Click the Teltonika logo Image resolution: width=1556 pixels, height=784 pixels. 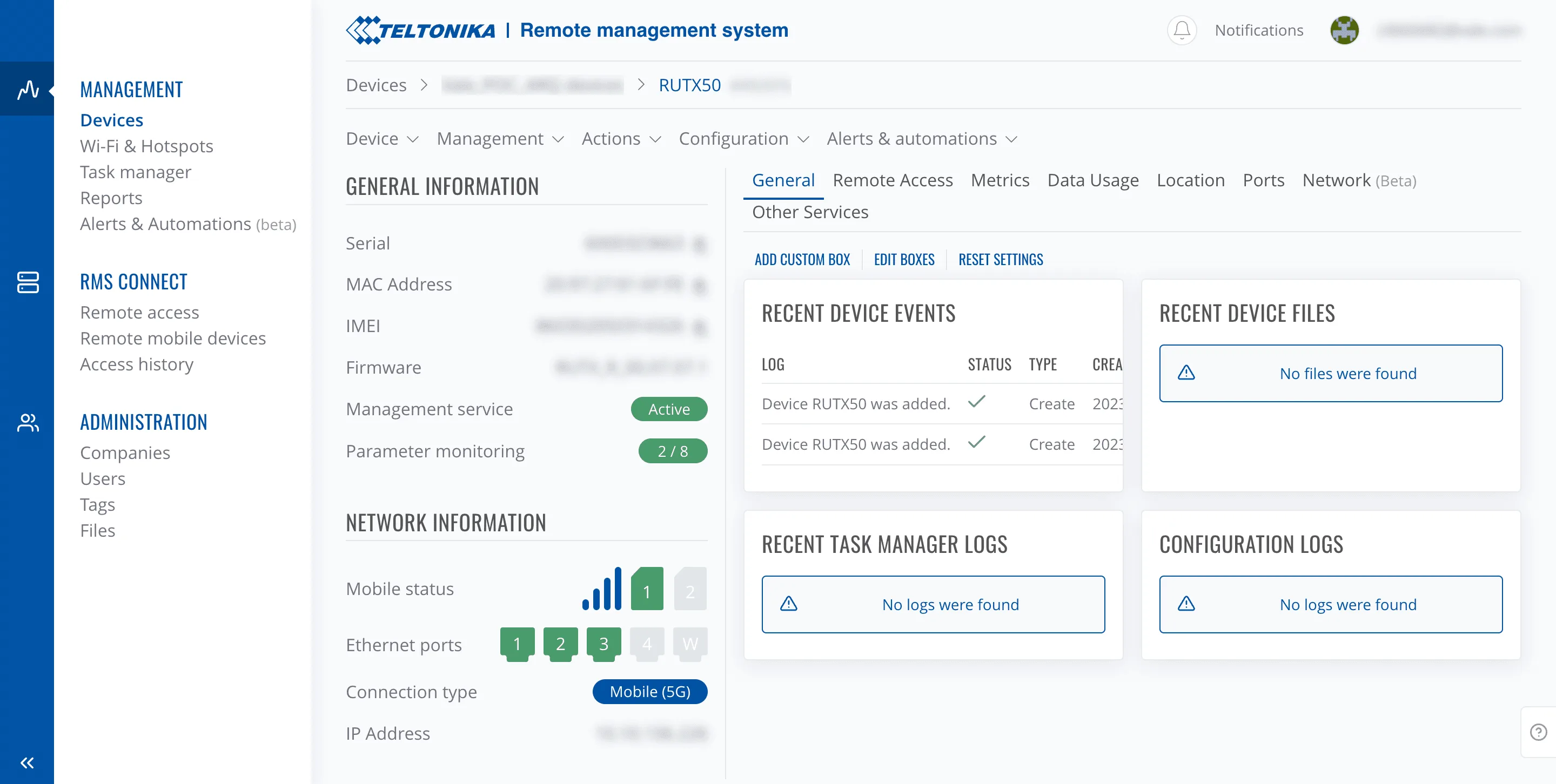click(420, 30)
